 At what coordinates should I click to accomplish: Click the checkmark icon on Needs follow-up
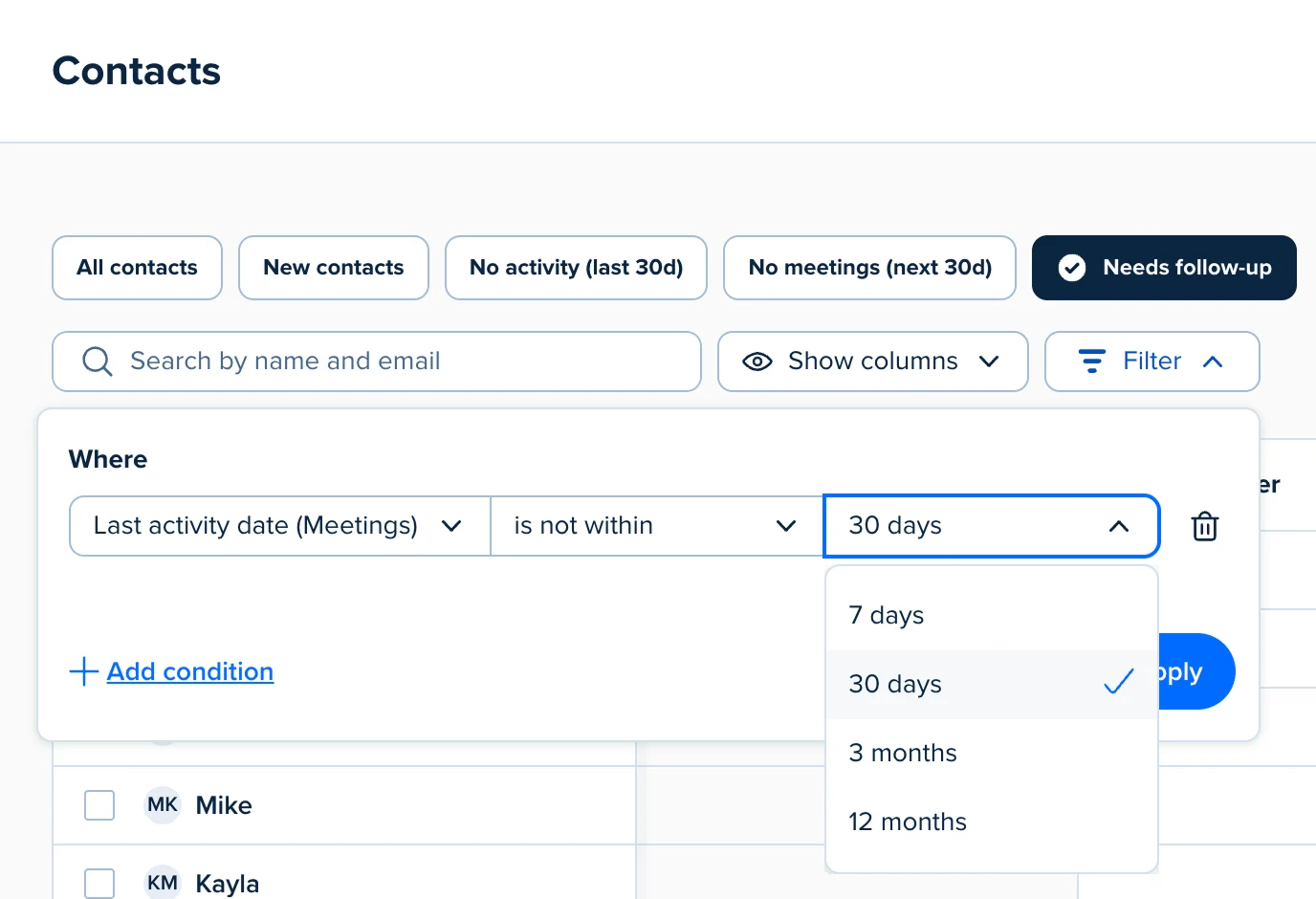(1072, 268)
